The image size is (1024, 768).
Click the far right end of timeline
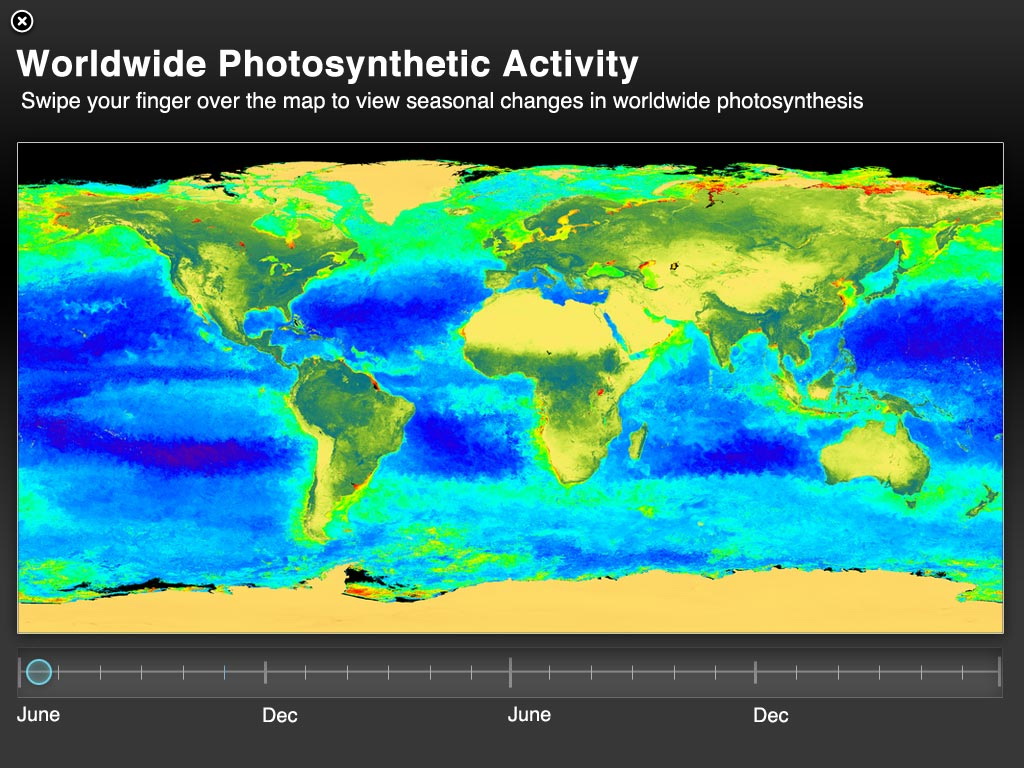pyautogui.click(x=998, y=672)
